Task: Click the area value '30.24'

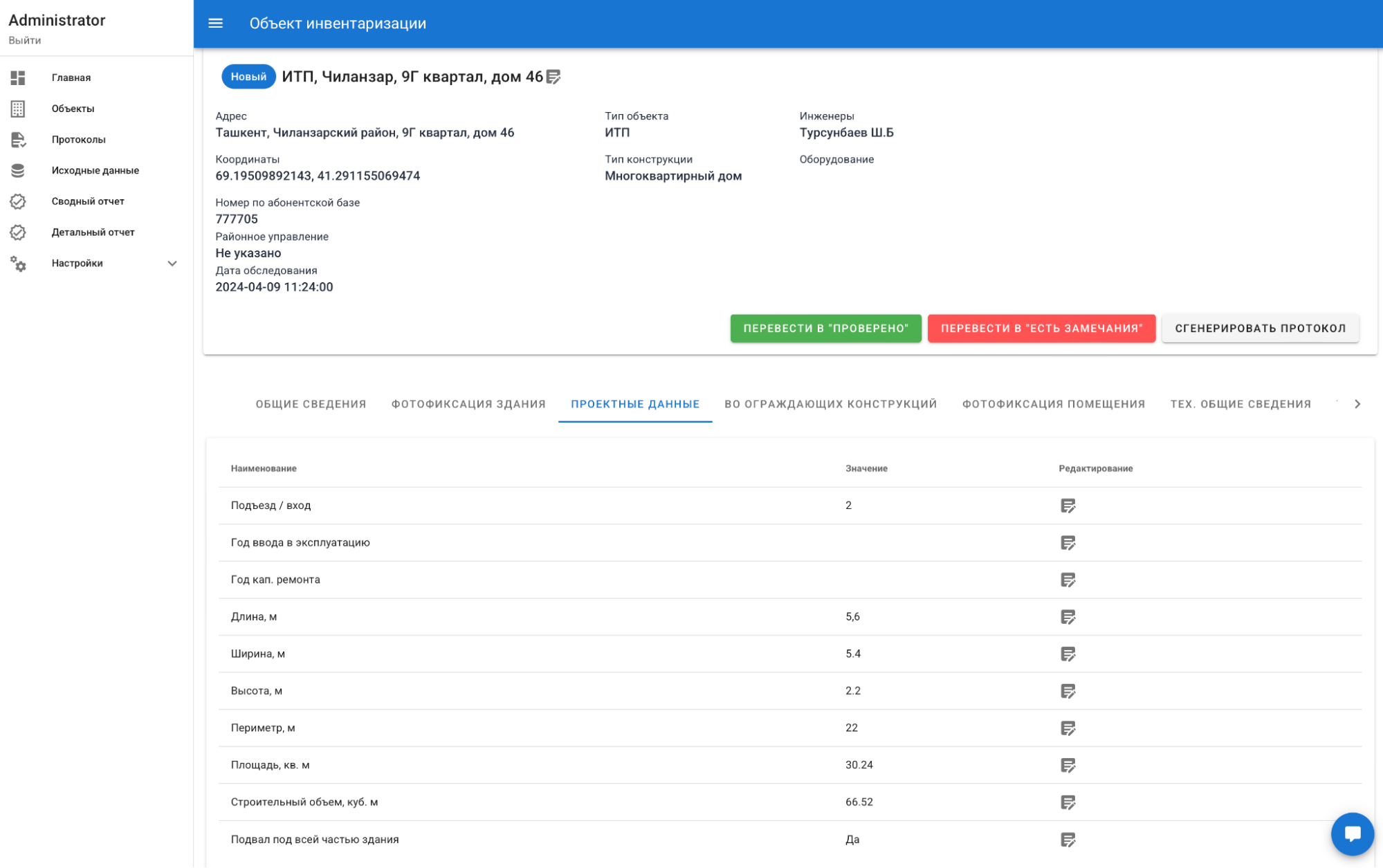Action: (x=859, y=765)
